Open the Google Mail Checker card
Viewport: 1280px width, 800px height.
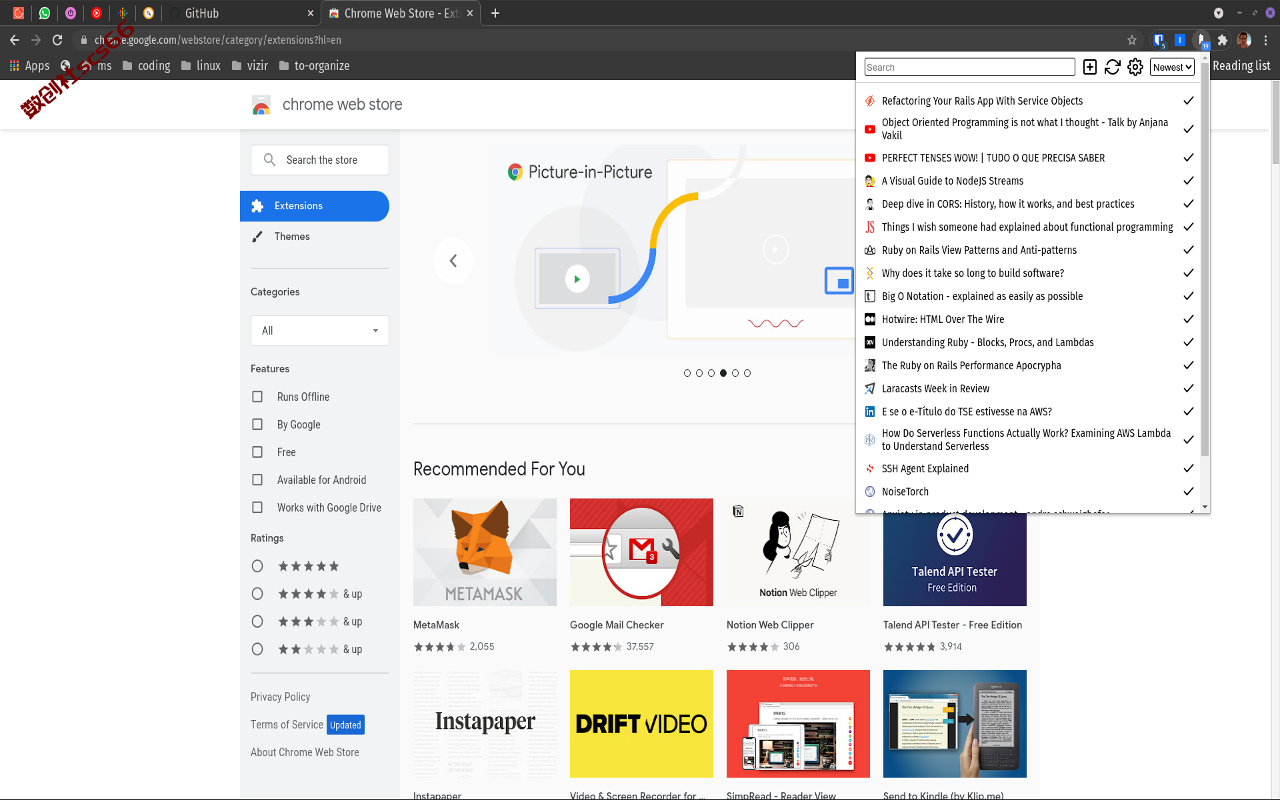(641, 576)
